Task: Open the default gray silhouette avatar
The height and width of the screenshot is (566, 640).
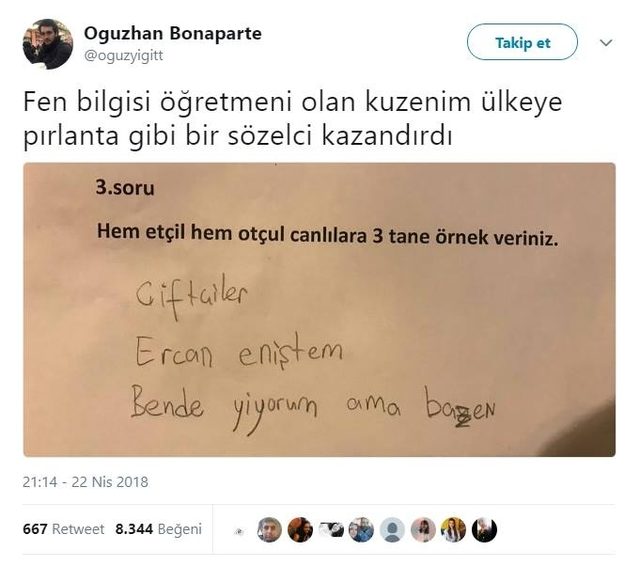Action: click(392, 530)
